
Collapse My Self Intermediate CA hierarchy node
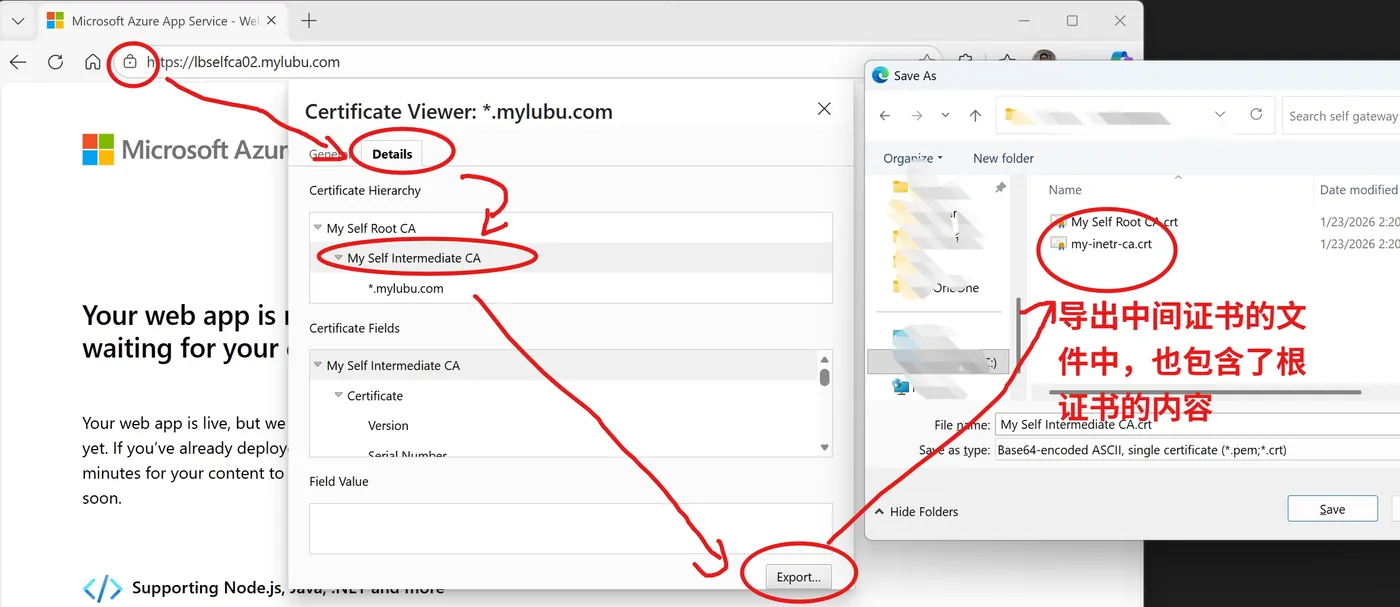click(x=339, y=258)
